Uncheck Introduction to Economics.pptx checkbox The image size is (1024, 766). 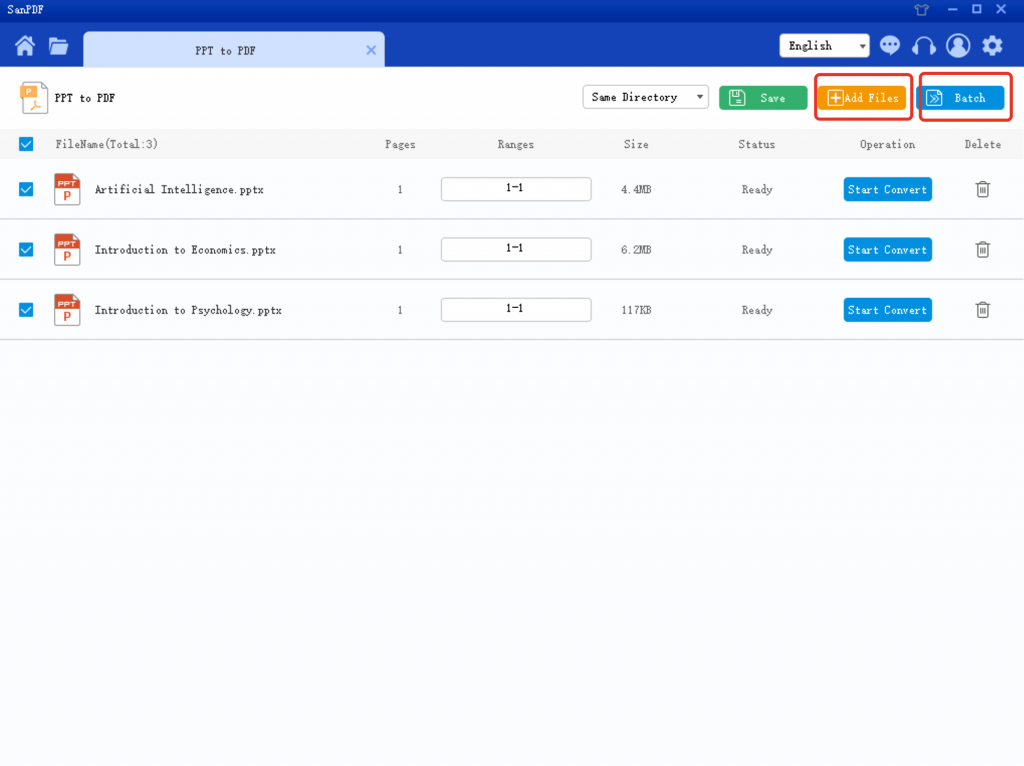coord(26,249)
